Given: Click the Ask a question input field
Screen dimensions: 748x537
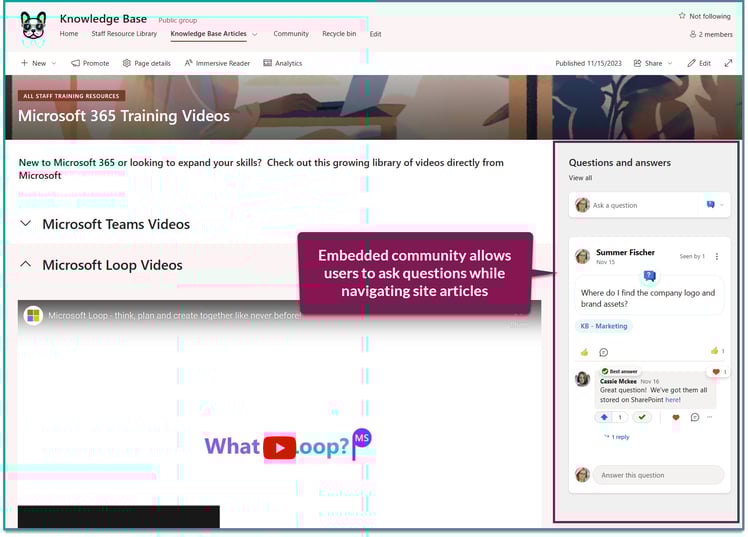Looking at the screenshot, I should point(649,205).
